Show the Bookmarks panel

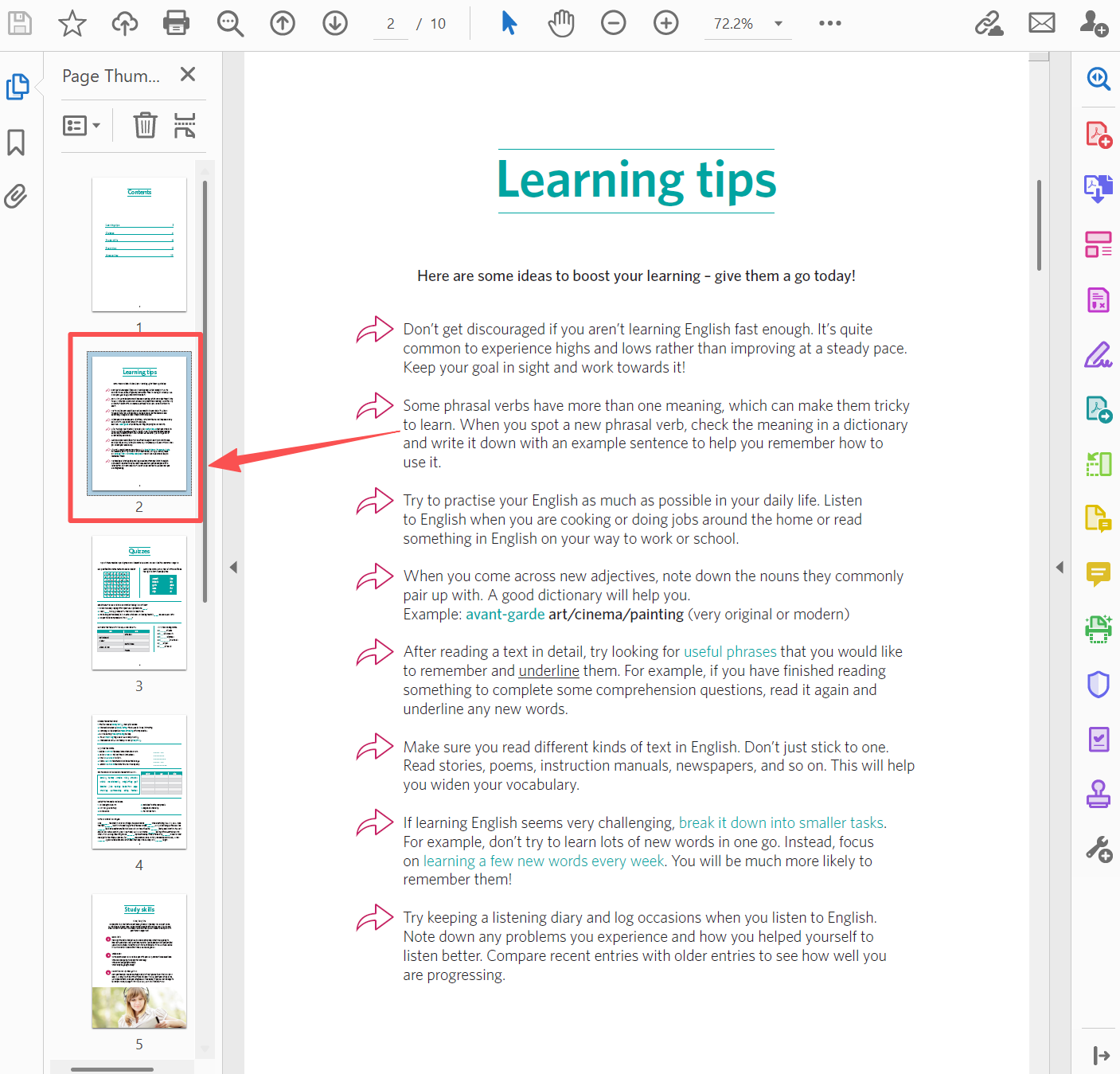16,143
